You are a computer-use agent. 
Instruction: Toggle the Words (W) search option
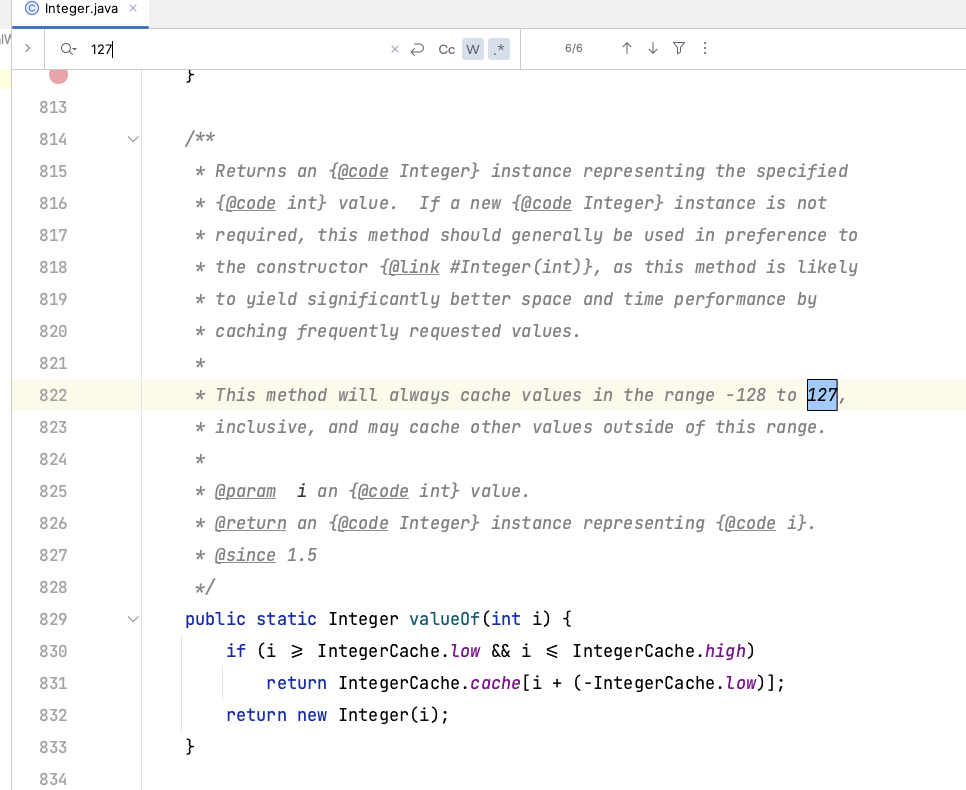click(x=473, y=49)
